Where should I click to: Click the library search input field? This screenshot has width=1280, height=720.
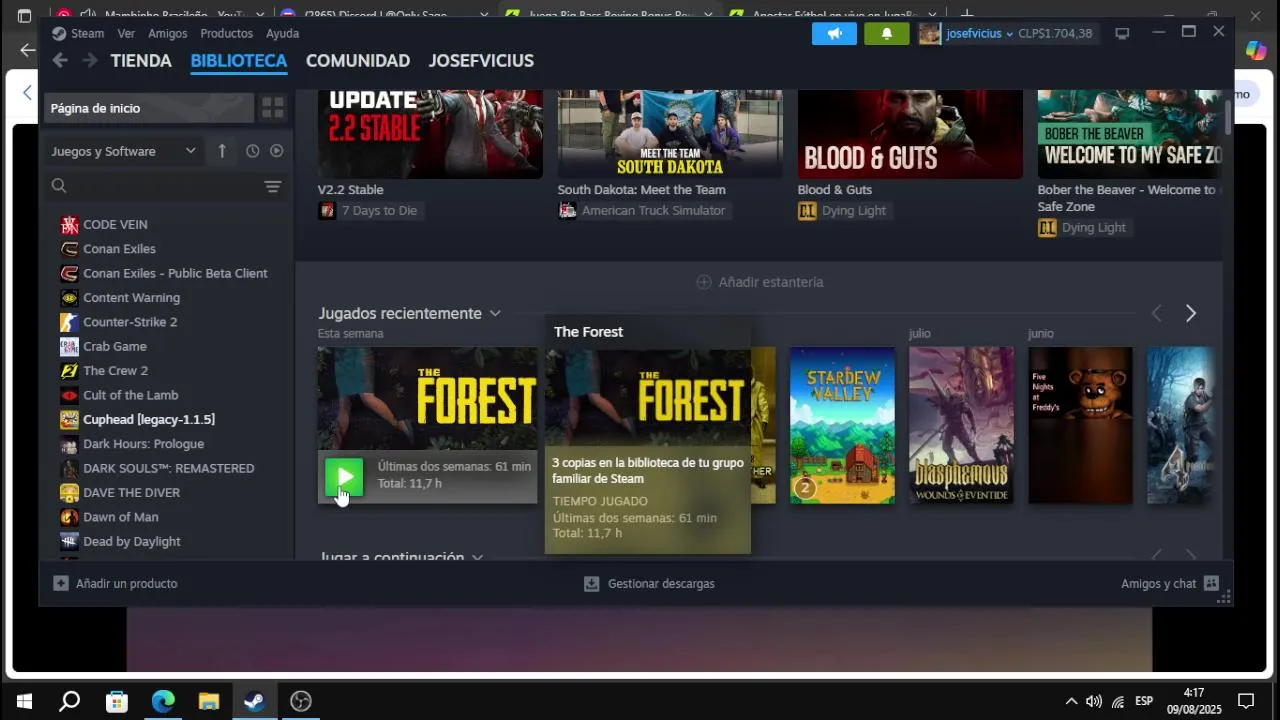165,186
